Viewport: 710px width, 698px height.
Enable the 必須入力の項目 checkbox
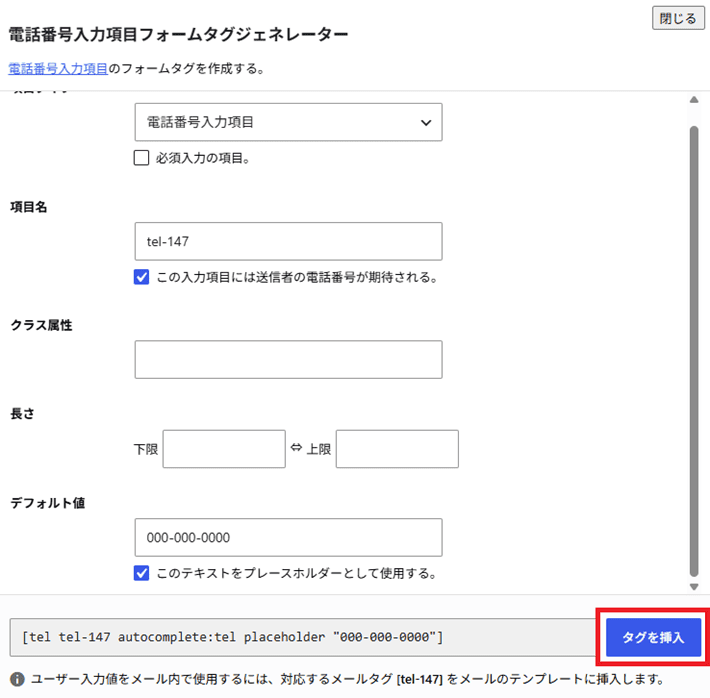click(141, 158)
